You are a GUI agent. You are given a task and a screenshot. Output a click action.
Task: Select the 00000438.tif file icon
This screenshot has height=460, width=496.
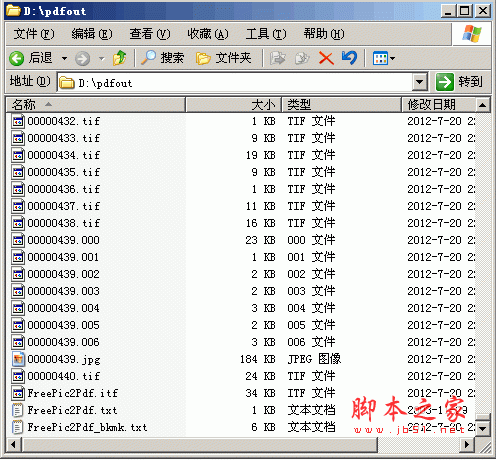click(x=18, y=223)
